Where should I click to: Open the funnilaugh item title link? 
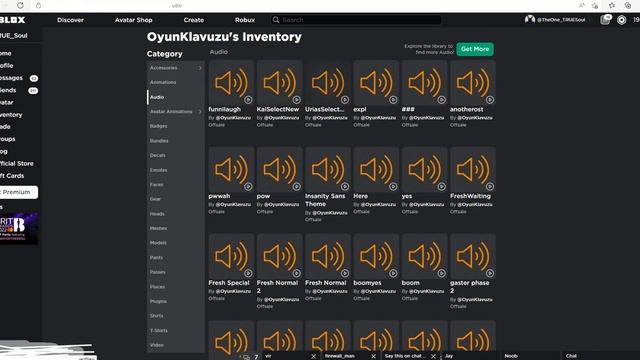(224, 109)
